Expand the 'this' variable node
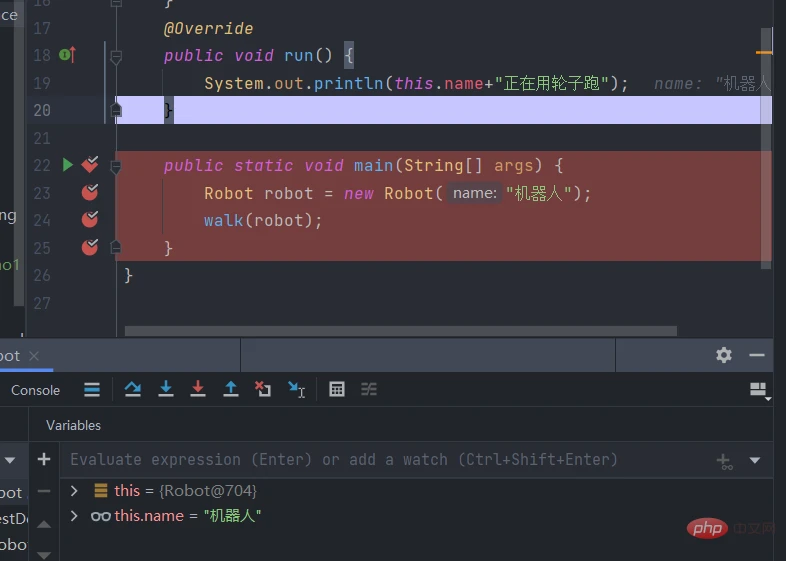Viewport: 786px width, 561px height. (74, 490)
